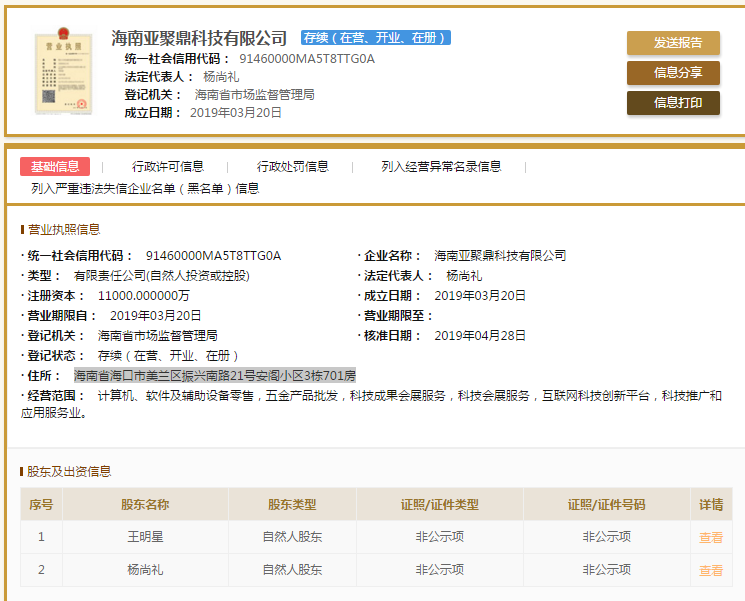745x601 pixels.
Task: Click the 营业执照信息 section heading
Action: tap(64, 229)
